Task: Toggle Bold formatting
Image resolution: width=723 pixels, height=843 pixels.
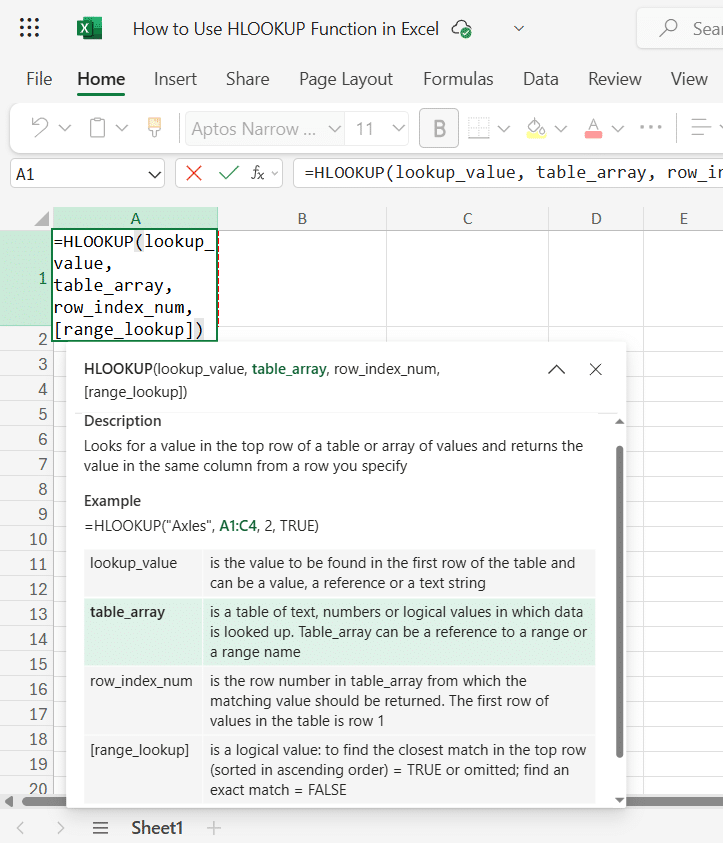Action: 439,128
